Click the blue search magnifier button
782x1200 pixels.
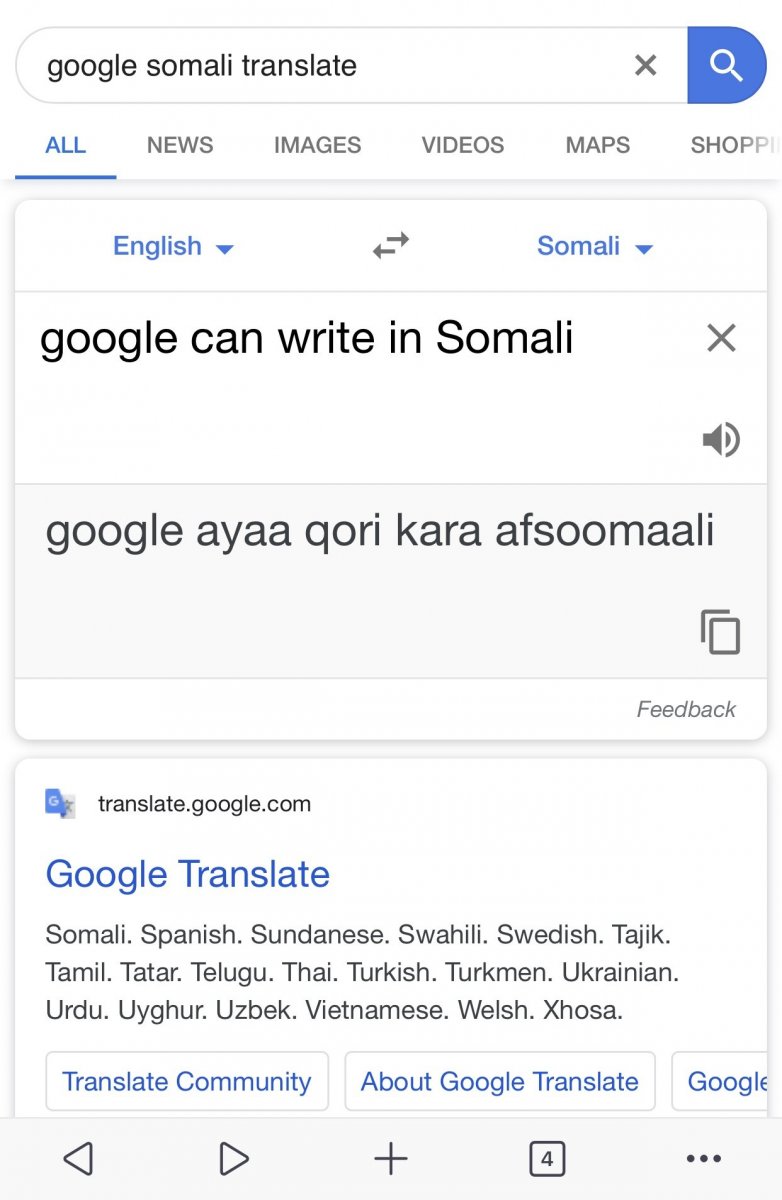(x=726, y=66)
